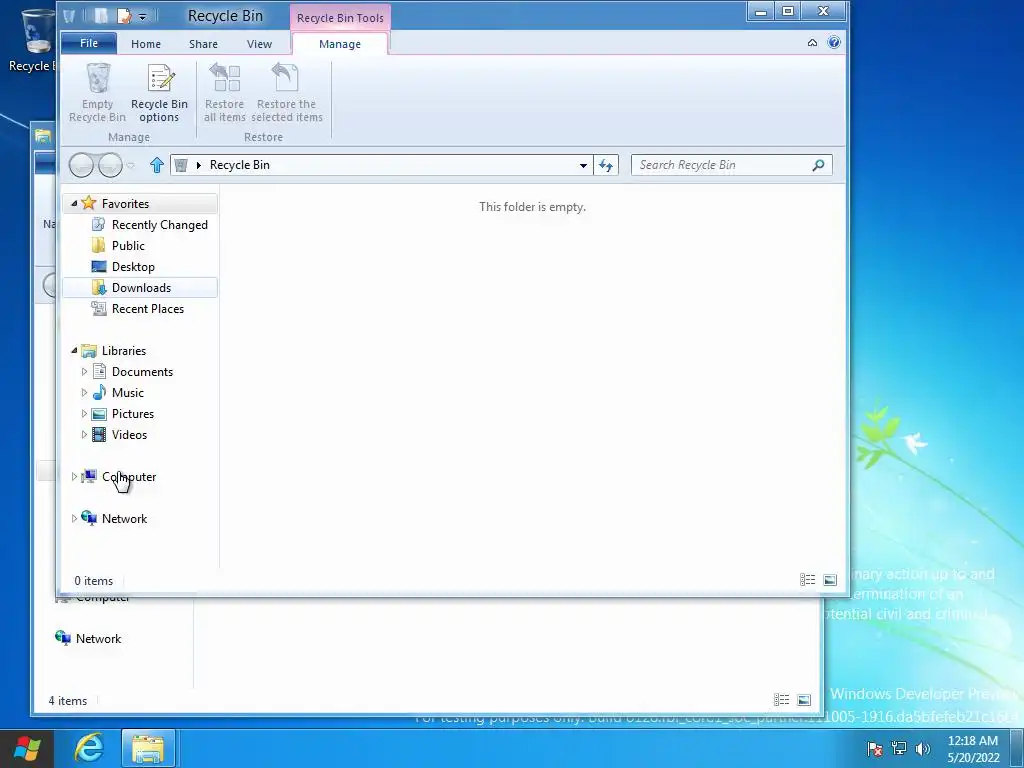The height and width of the screenshot is (768, 1024).
Task: Click the clock showing 12:18 AM
Action: [972, 741]
